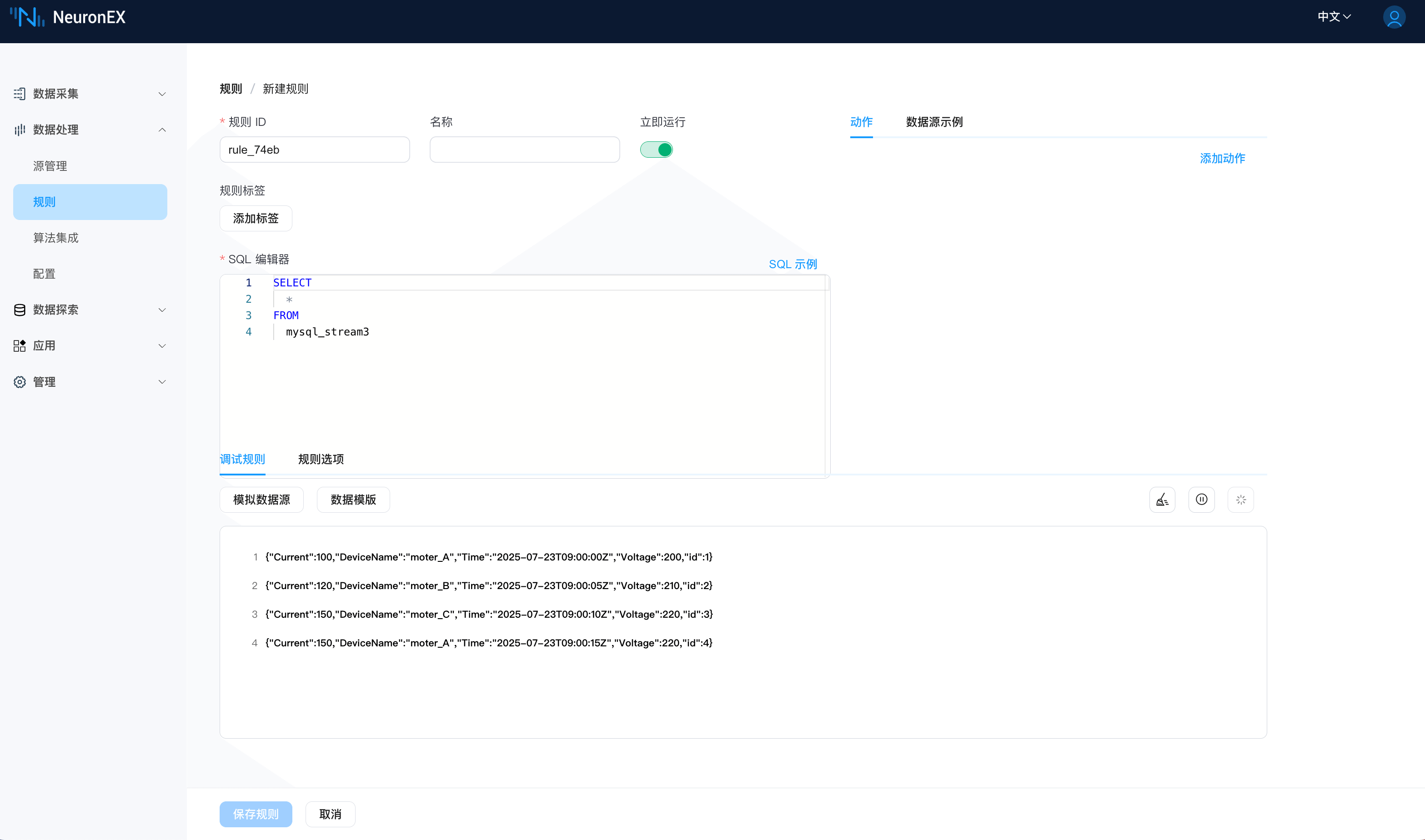The height and width of the screenshot is (840, 1425).
Task: Expand the 数据采集 section
Action: click(162, 93)
